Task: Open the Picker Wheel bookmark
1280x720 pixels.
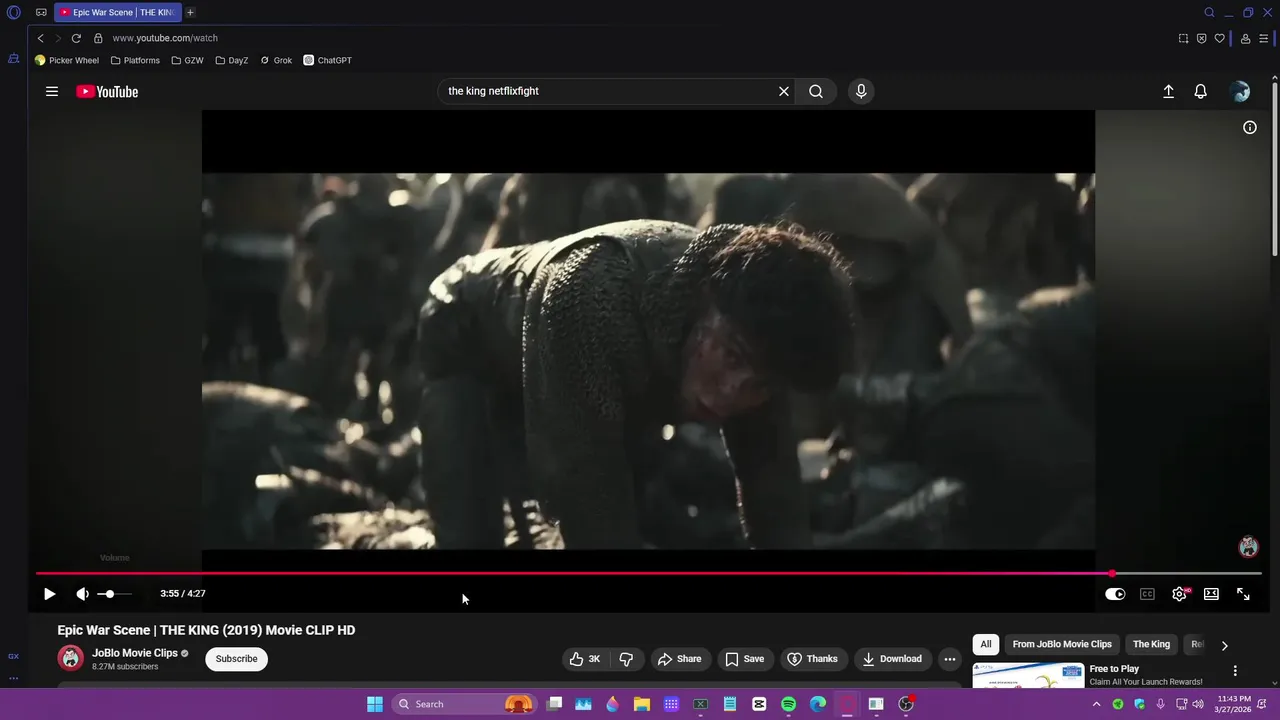Action: pyautogui.click(x=67, y=60)
